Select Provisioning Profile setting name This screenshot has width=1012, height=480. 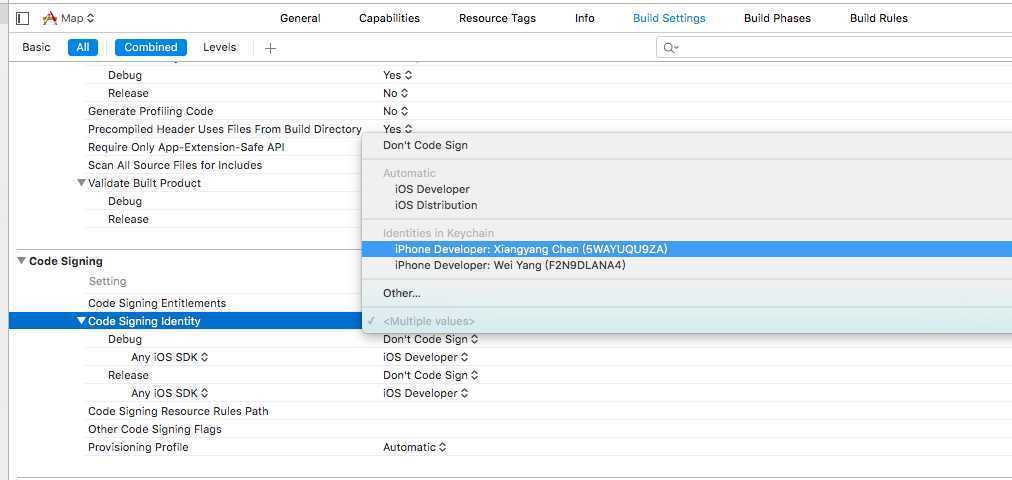point(138,447)
